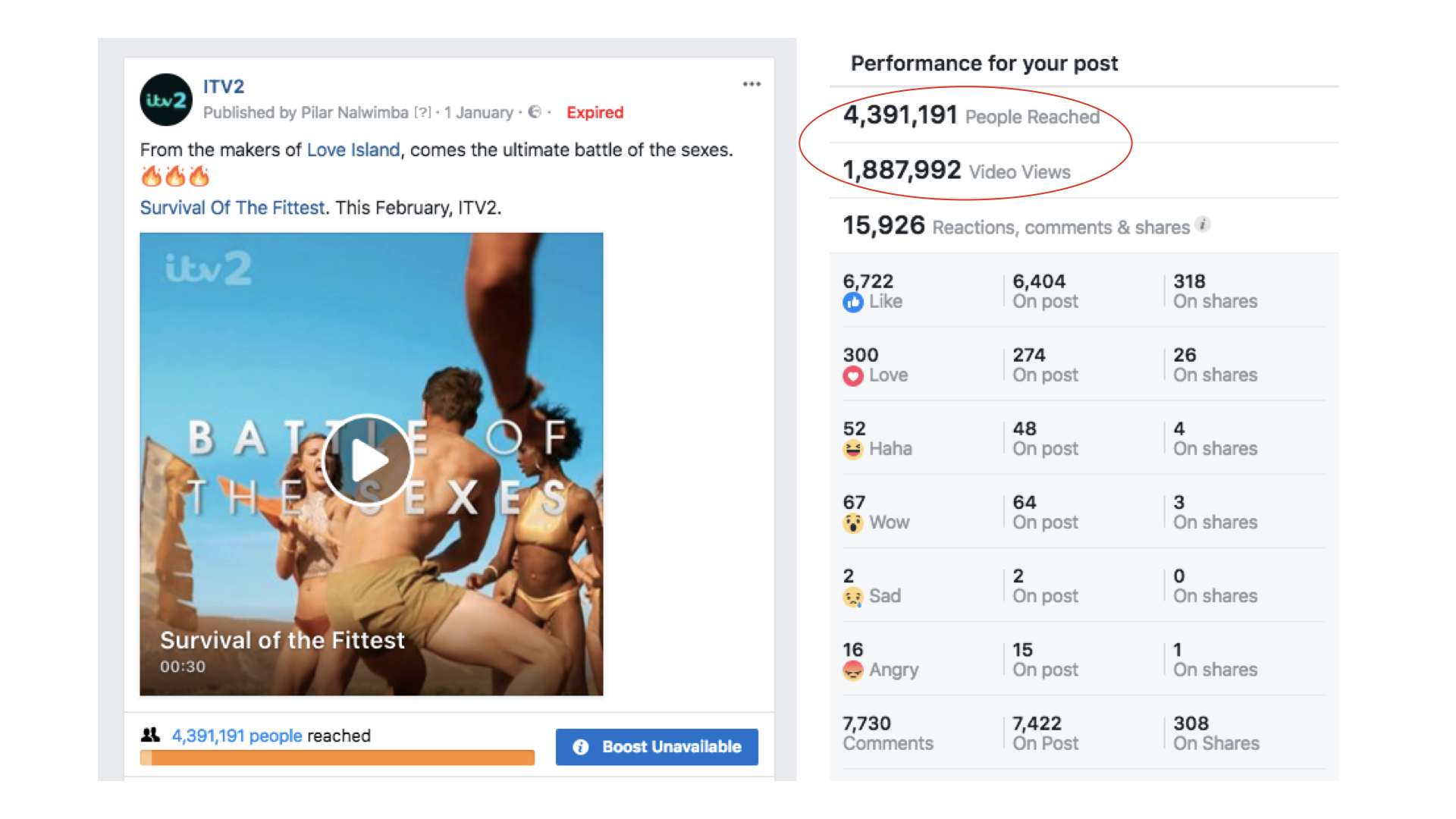The height and width of the screenshot is (819, 1456).
Task: Play the Survival of the Fittest video
Action: pos(367,460)
